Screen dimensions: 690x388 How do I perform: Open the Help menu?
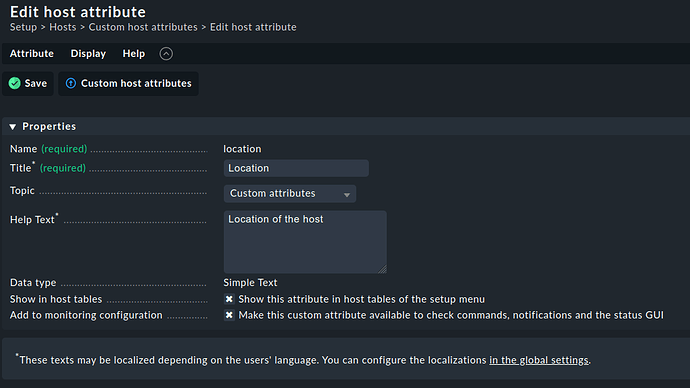[x=134, y=54]
